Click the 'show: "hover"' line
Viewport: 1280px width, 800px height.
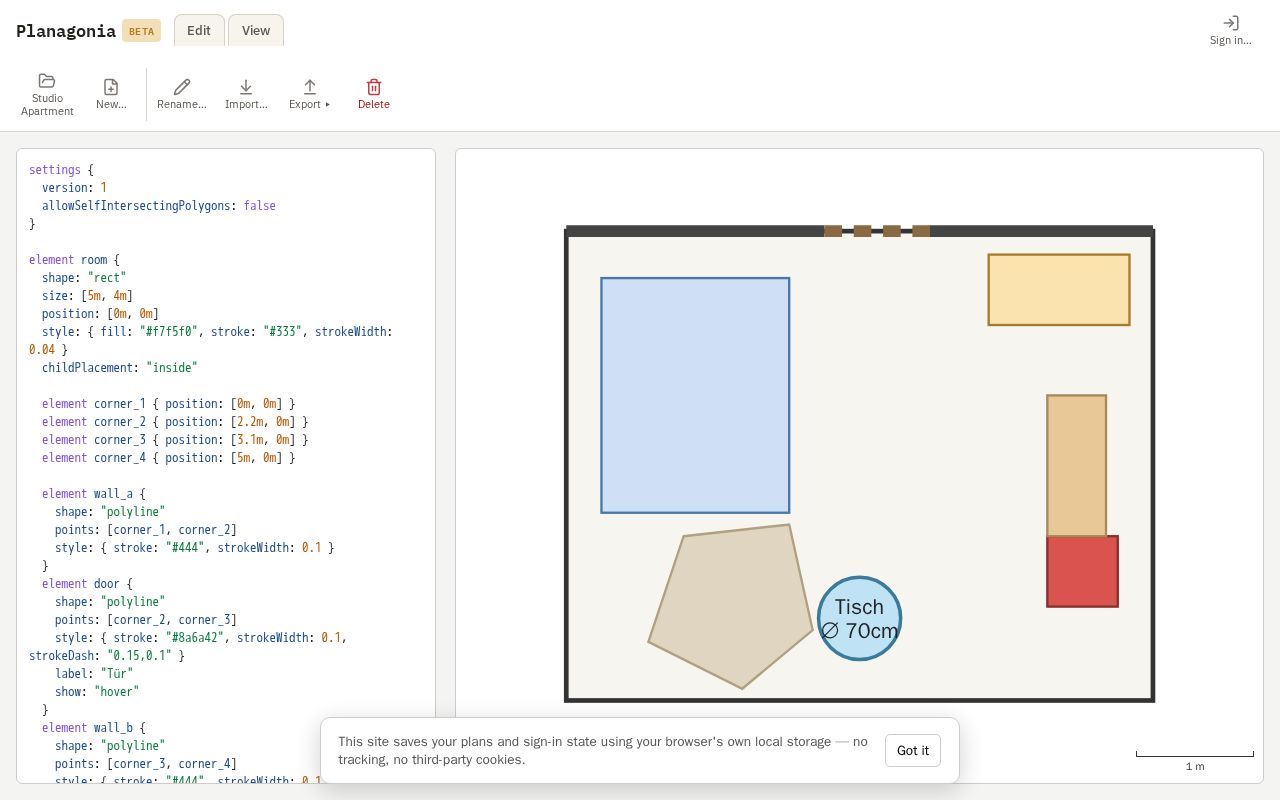point(97,692)
